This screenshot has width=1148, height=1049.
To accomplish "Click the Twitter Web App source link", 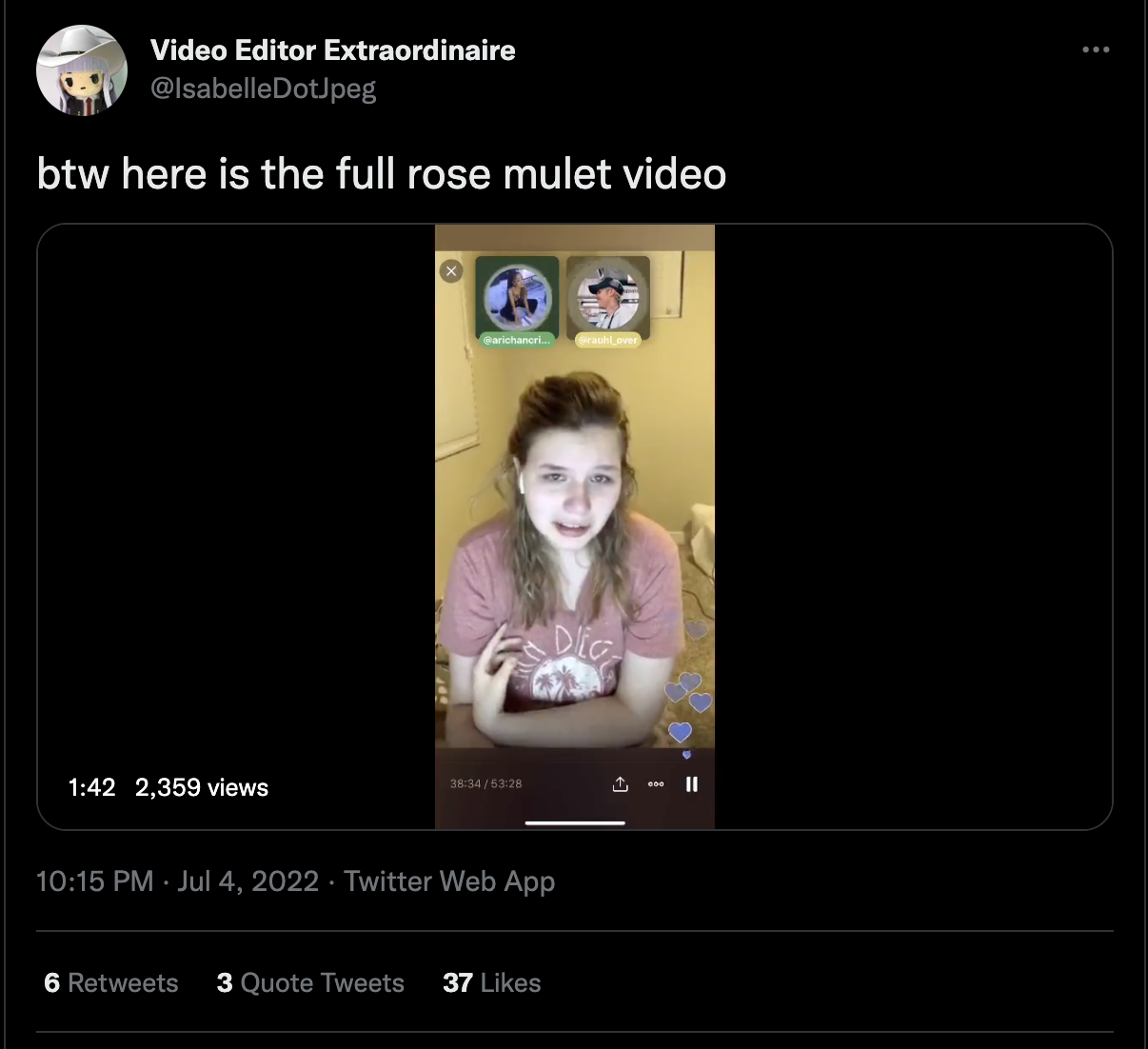I will click(x=449, y=881).
